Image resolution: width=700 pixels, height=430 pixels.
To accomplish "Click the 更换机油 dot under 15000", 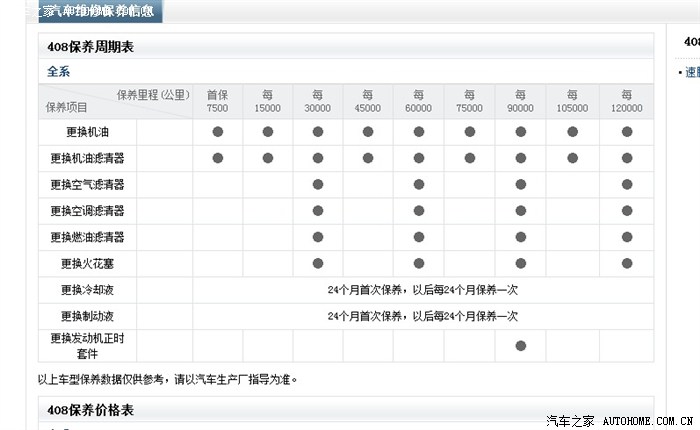I will click(268, 132).
